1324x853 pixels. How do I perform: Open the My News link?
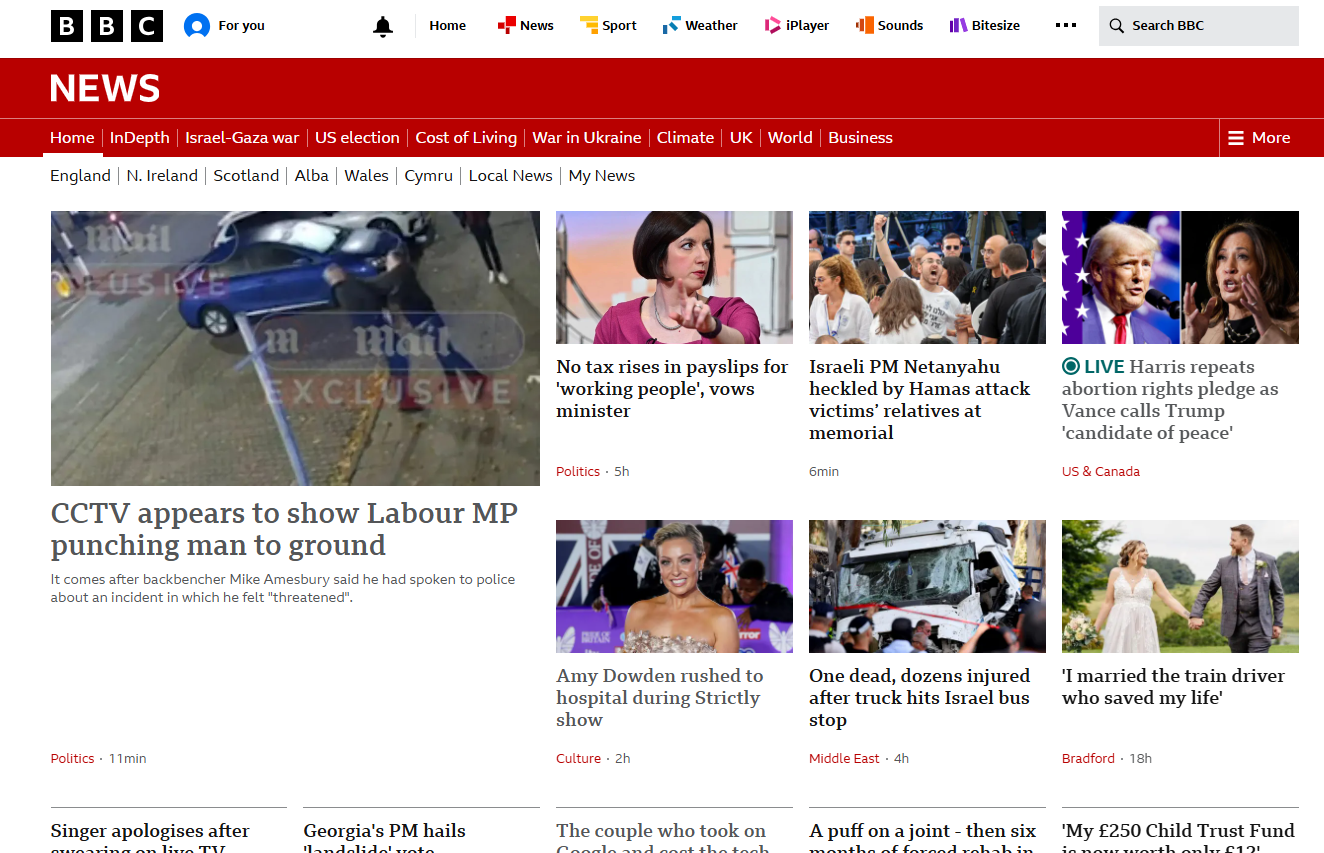(x=601, y=176)
